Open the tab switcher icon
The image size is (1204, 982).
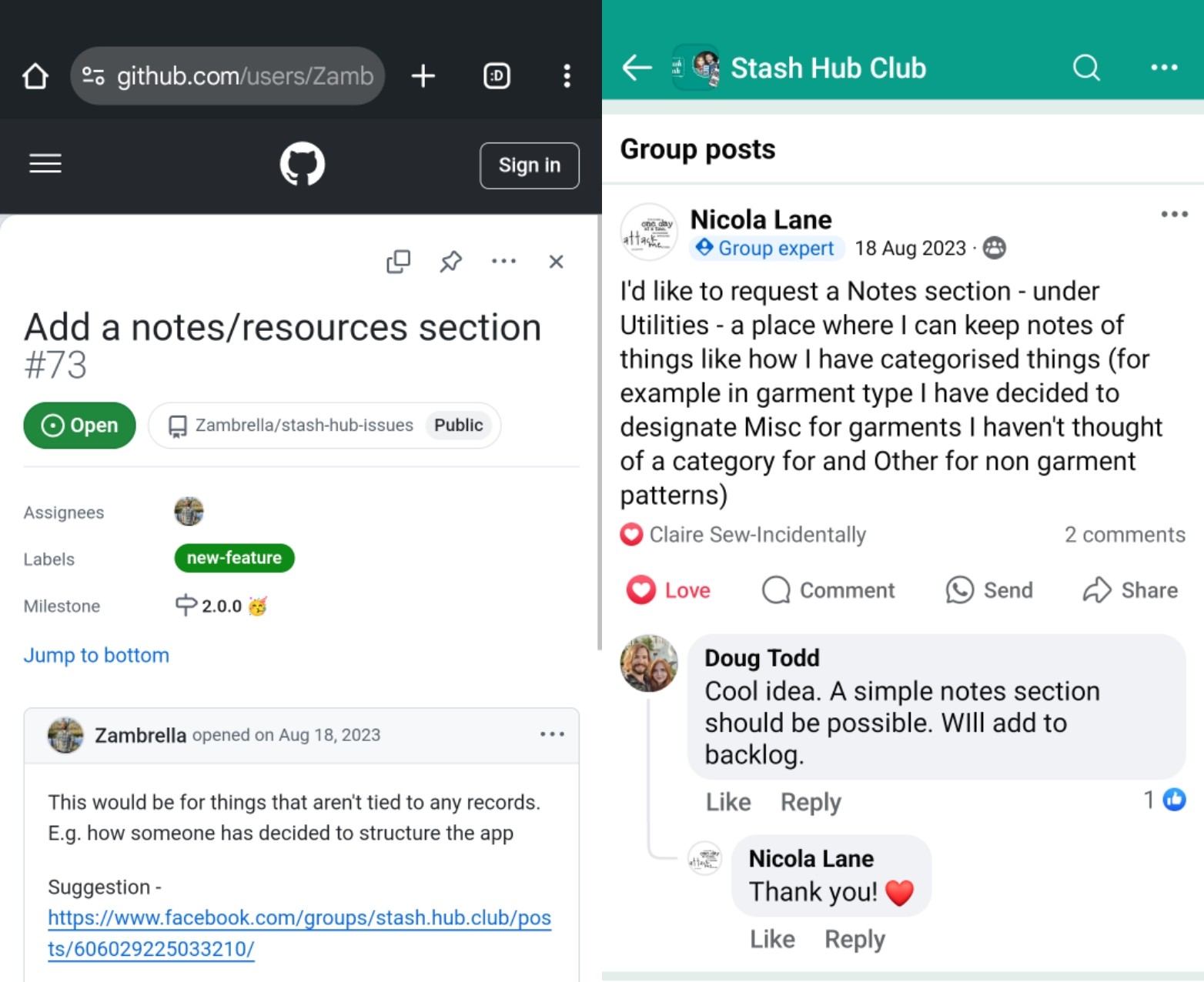(497, 76)
